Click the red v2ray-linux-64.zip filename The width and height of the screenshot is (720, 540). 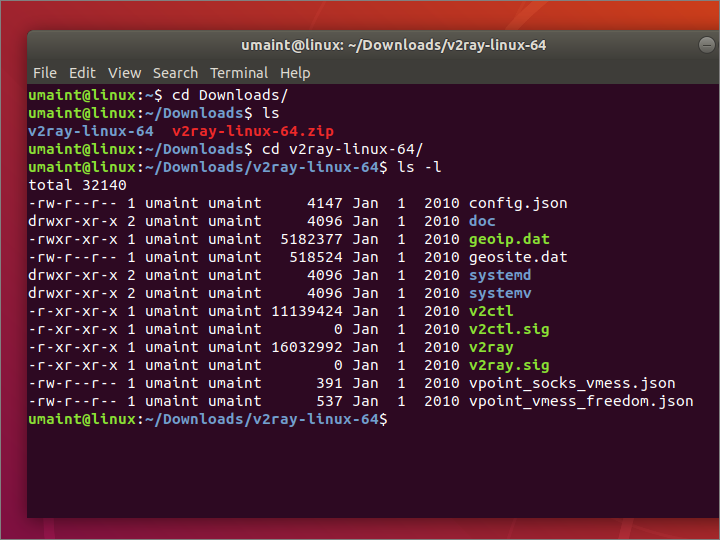coord(253,131)
